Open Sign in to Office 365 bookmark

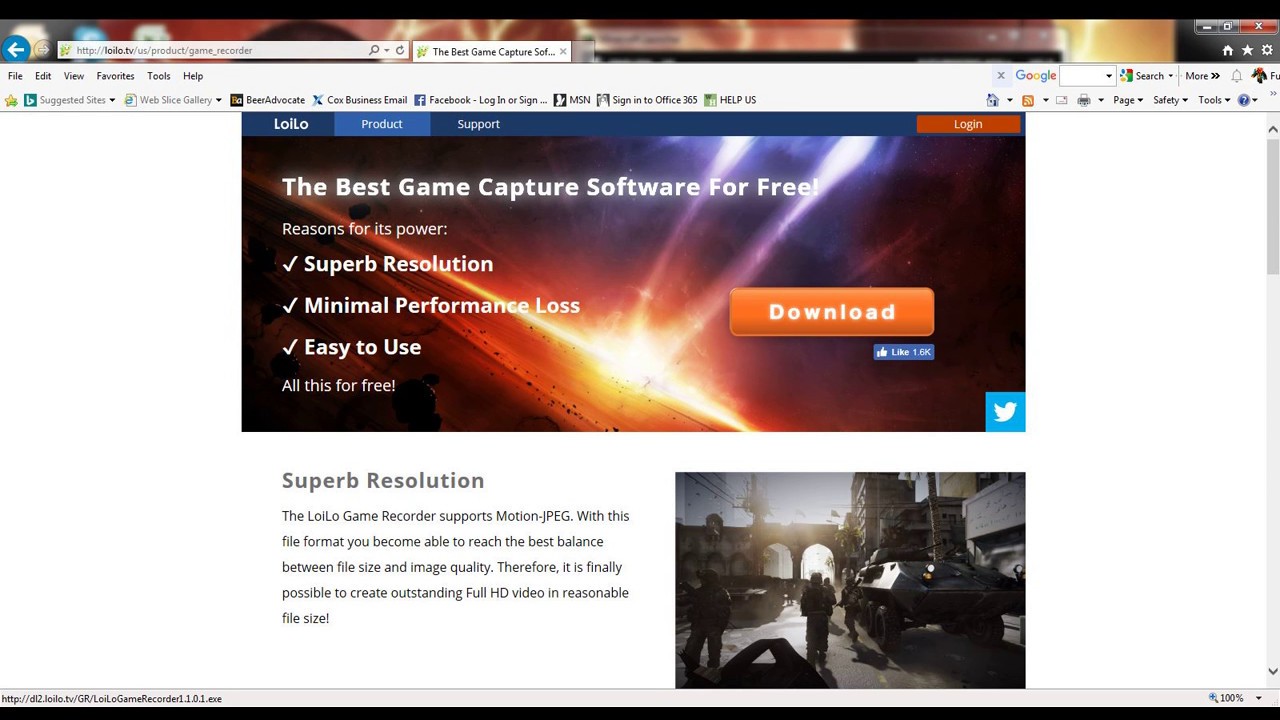coord(647,100)
